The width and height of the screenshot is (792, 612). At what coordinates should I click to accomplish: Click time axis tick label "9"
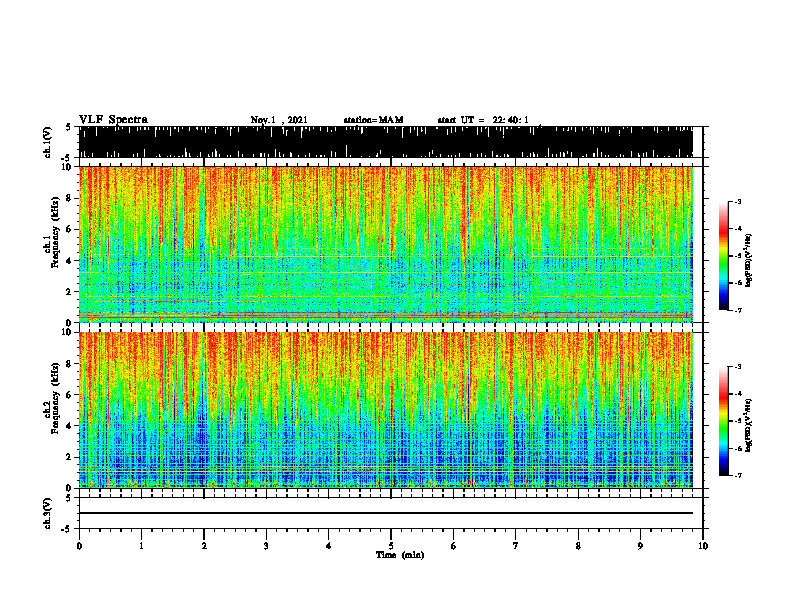[x=640, y=546]
